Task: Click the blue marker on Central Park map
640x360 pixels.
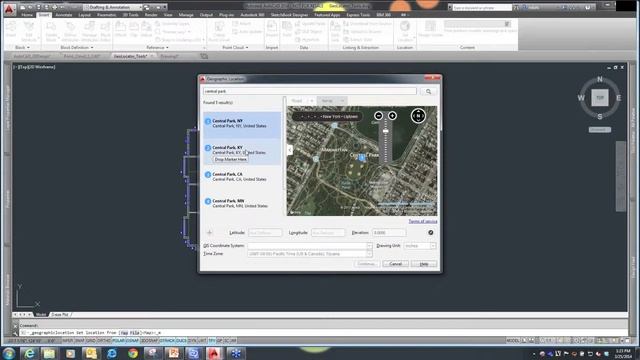Action: (x=362, y=158)
